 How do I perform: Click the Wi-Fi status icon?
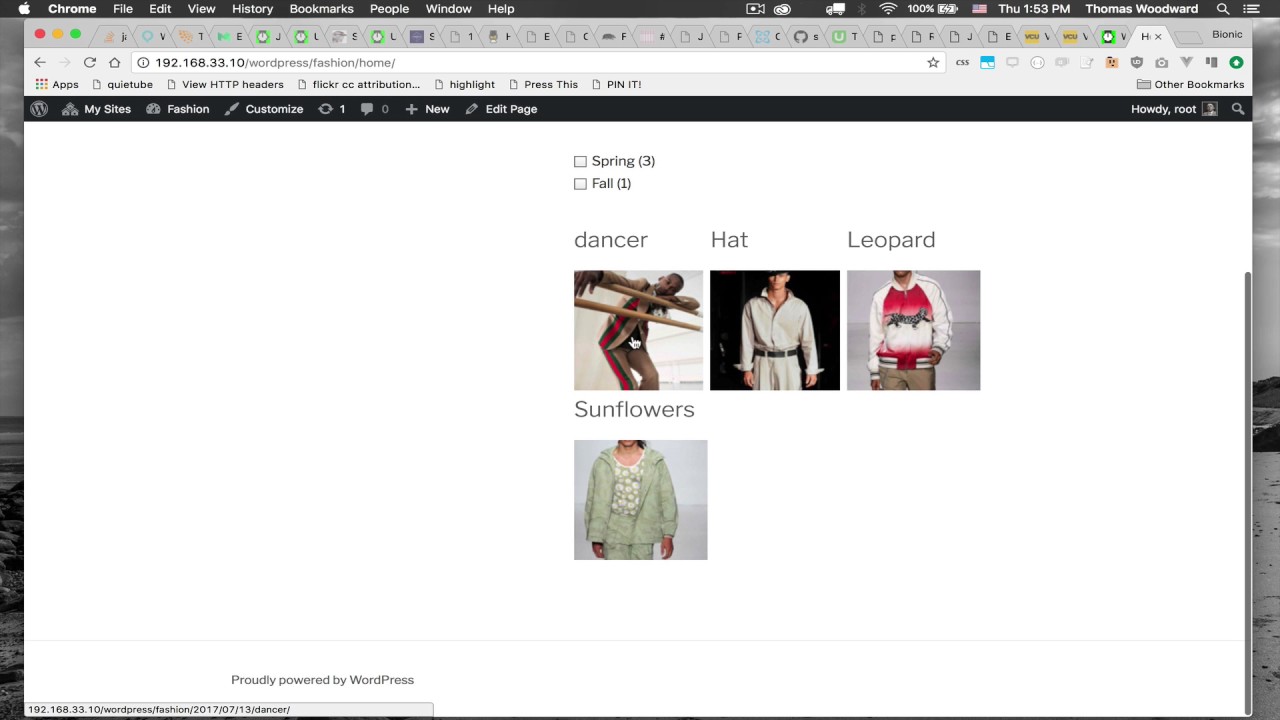[888, 9]
